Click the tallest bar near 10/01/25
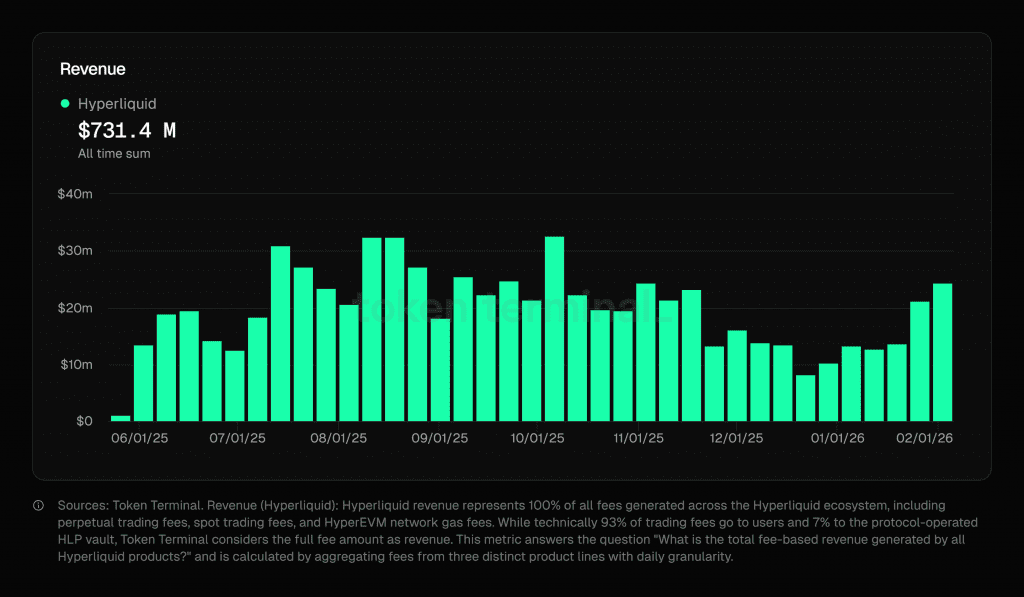The image size is (1024, 597). pos(554,329)
